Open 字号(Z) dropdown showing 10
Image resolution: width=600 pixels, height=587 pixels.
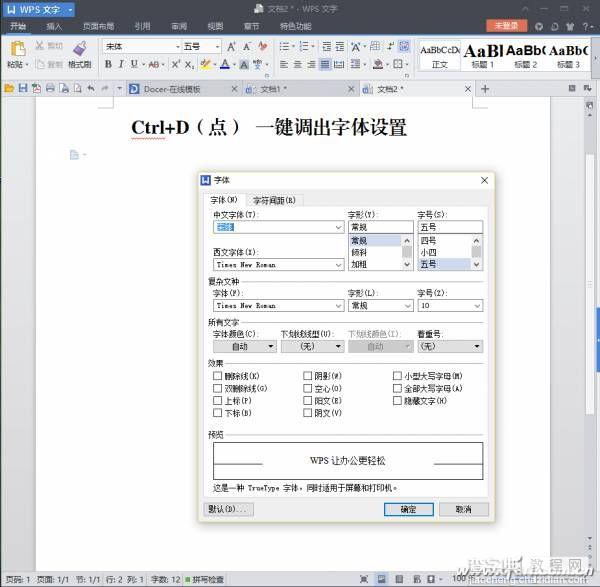coord(477,306)
